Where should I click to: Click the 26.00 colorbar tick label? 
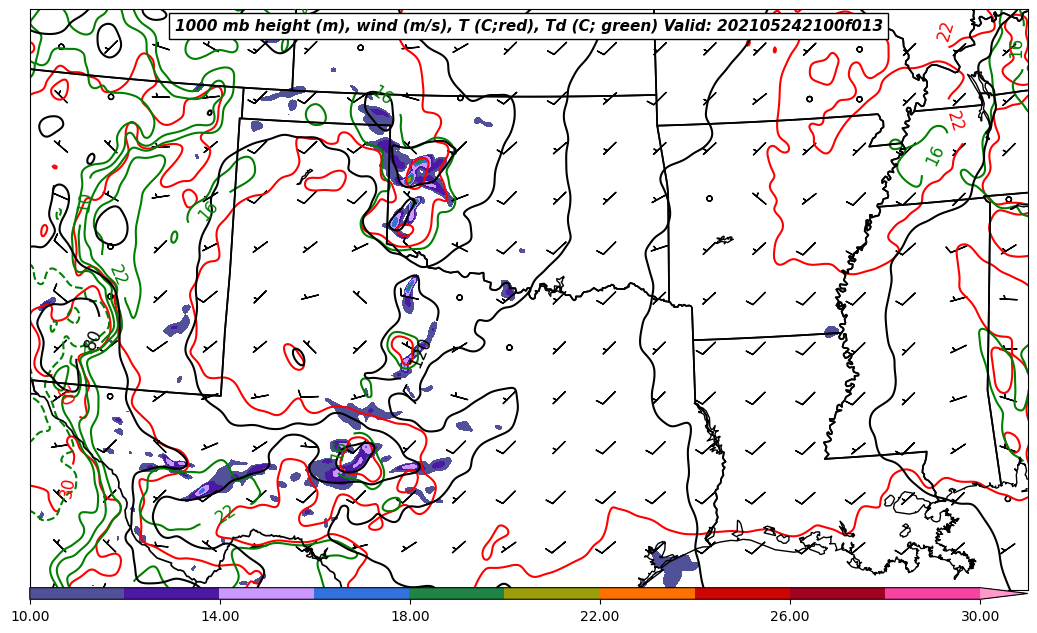790,616
